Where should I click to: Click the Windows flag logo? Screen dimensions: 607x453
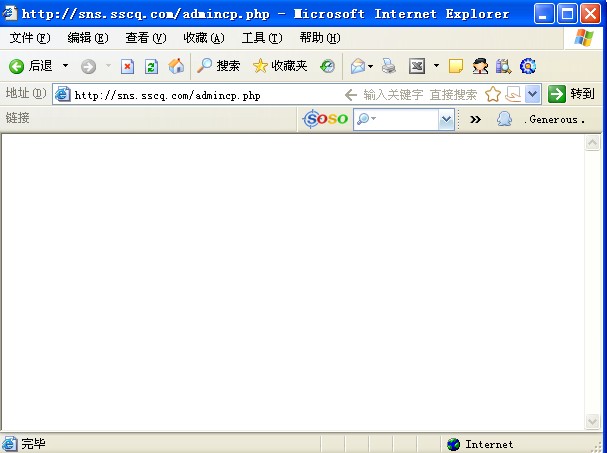(584, 38)
